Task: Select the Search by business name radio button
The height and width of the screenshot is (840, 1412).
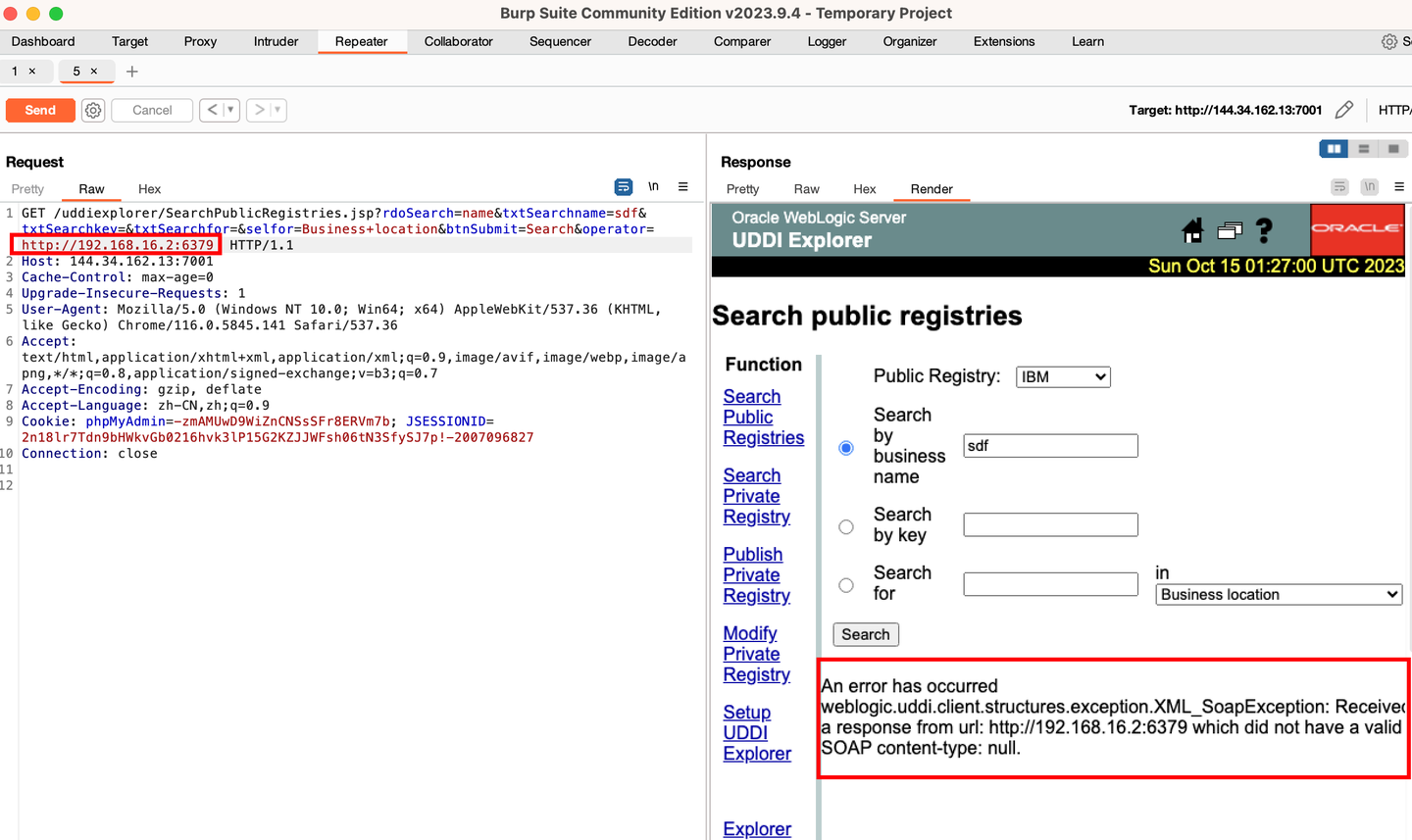Action: [x=845, y=447]
